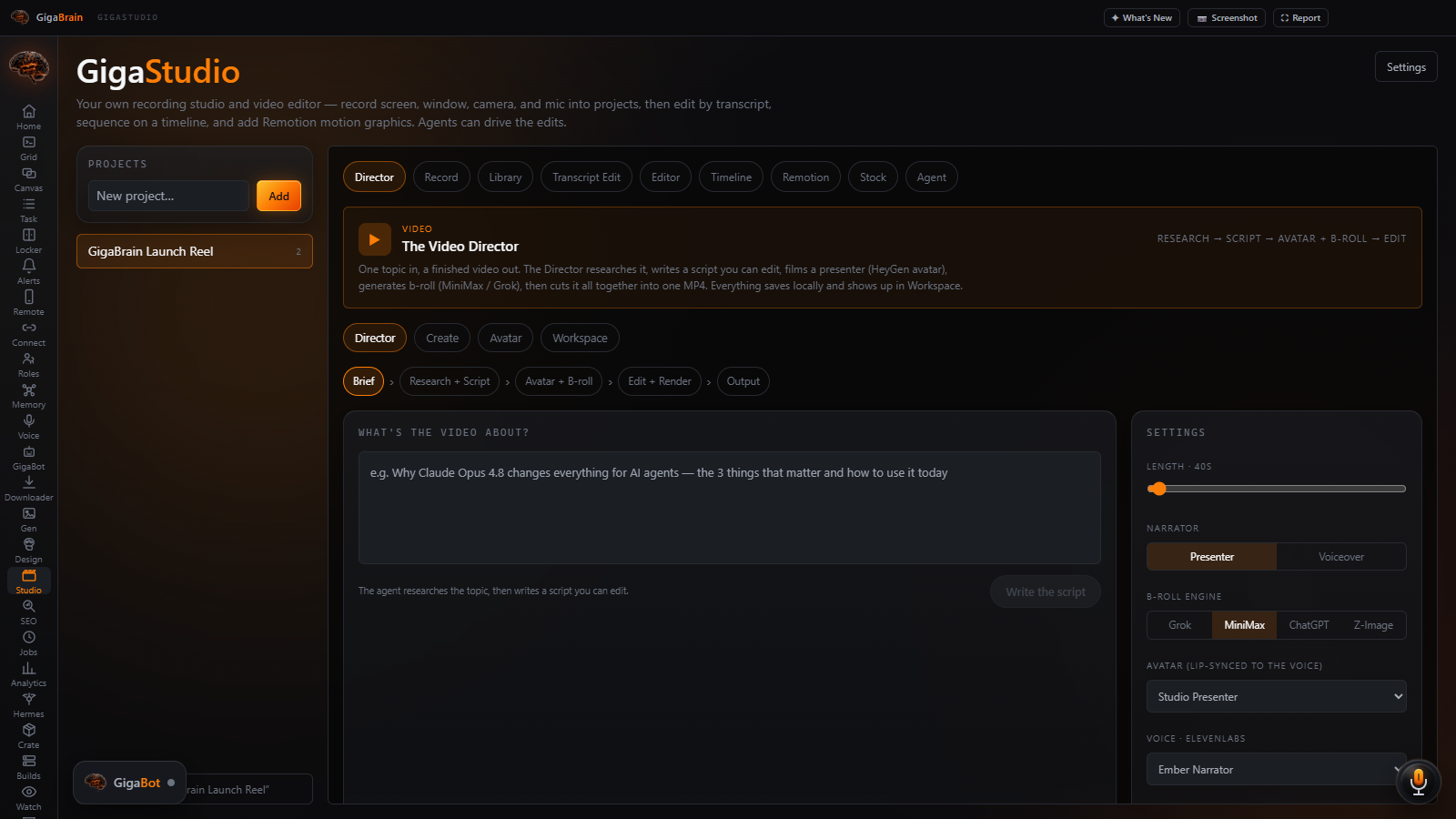Open Canvas in the sidebar
Image resolution: width=1456 pixels, height=819 pixels.
click(28, 178)
